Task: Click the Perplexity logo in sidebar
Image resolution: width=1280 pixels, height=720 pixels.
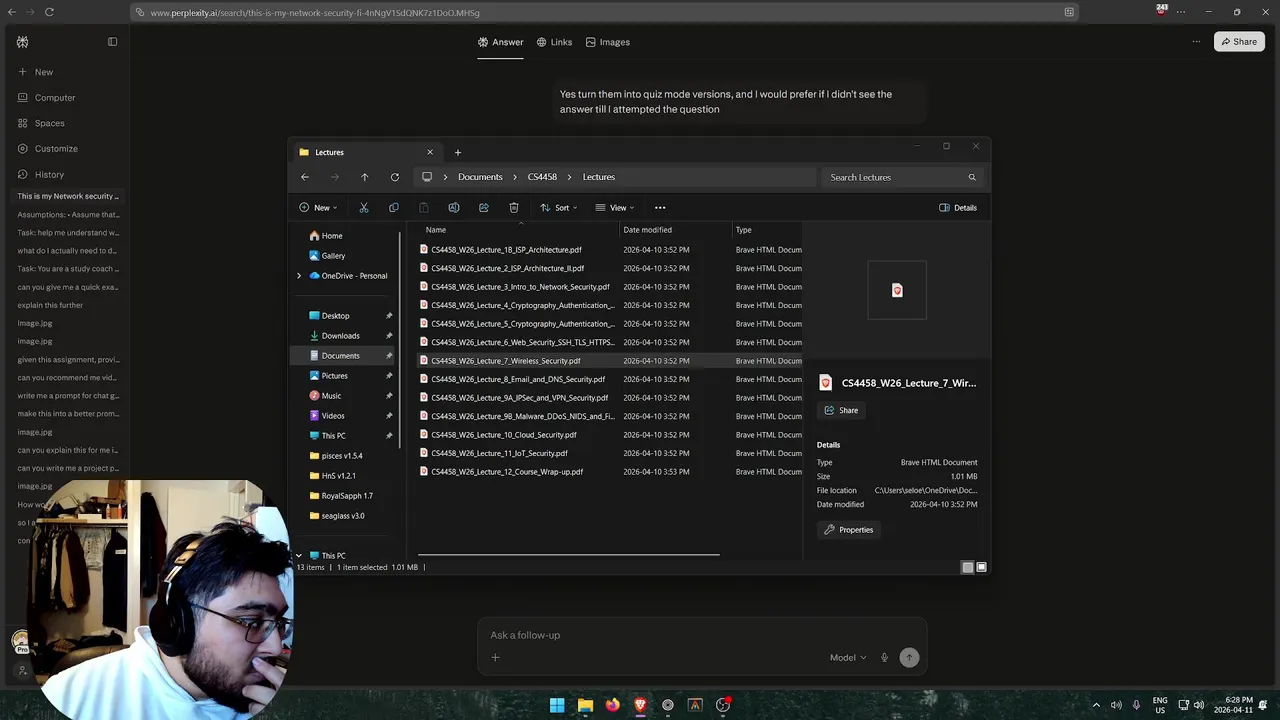Action: coord(22,42)
